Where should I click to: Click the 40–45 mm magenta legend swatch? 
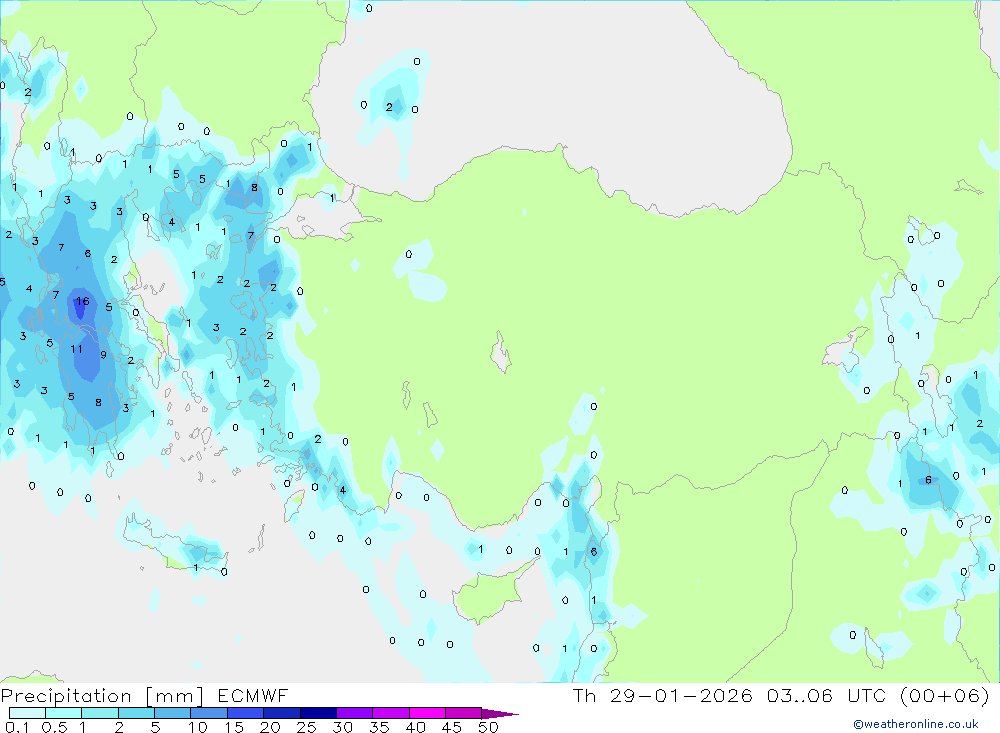coord(427,713)
